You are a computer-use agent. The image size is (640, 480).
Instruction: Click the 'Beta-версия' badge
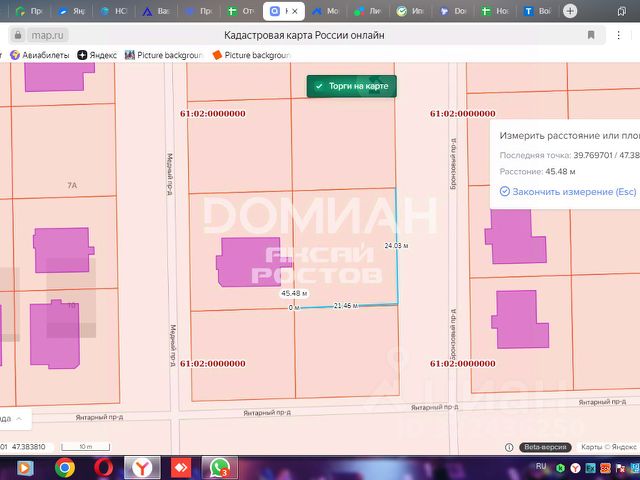pyautogui.click(x=545, y=447)
